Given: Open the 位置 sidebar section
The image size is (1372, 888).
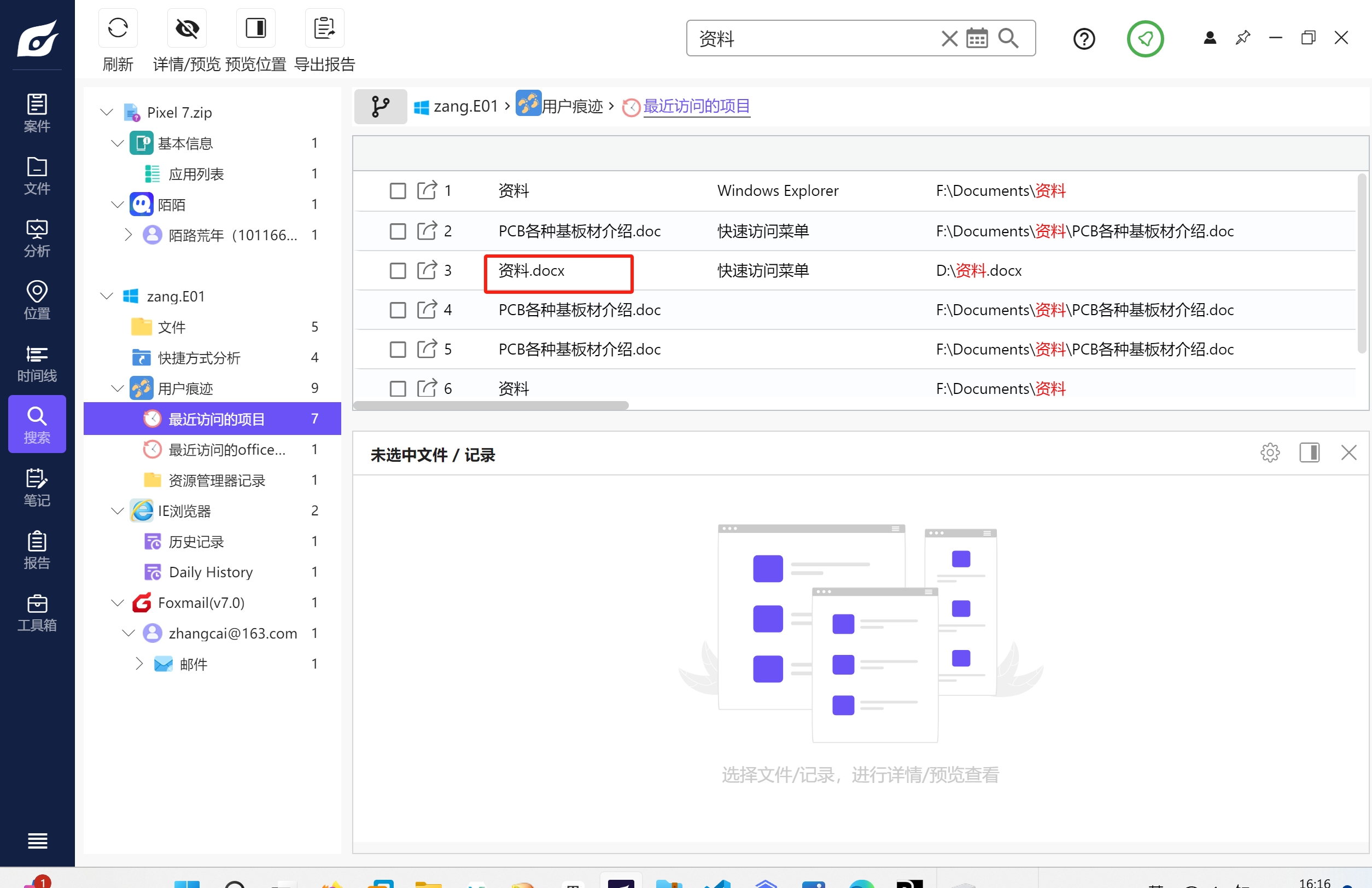Looking at the screenshot, I should [37, 300].
